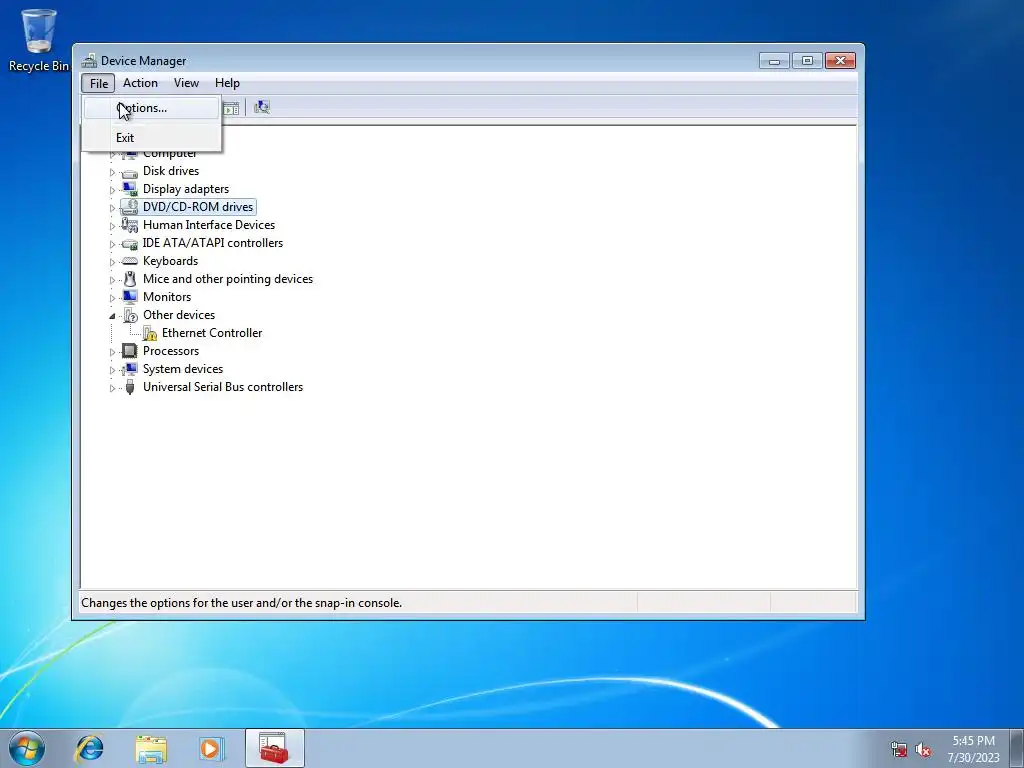The width and height of the screenshot is (1024, 768).
Task: Click the DVD/CD-ROM drives disc icon
Action: (130, 207)
